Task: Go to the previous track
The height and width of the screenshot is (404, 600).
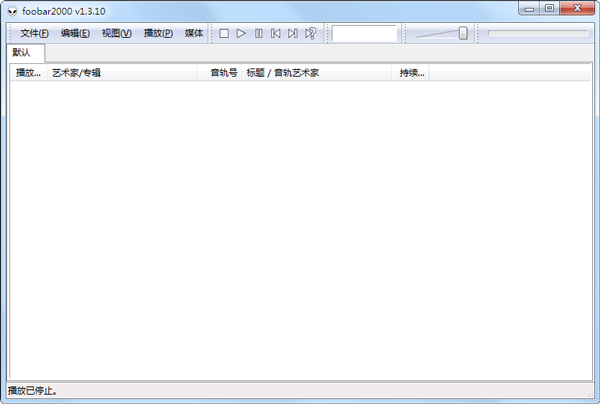Action: click(276, 34)
